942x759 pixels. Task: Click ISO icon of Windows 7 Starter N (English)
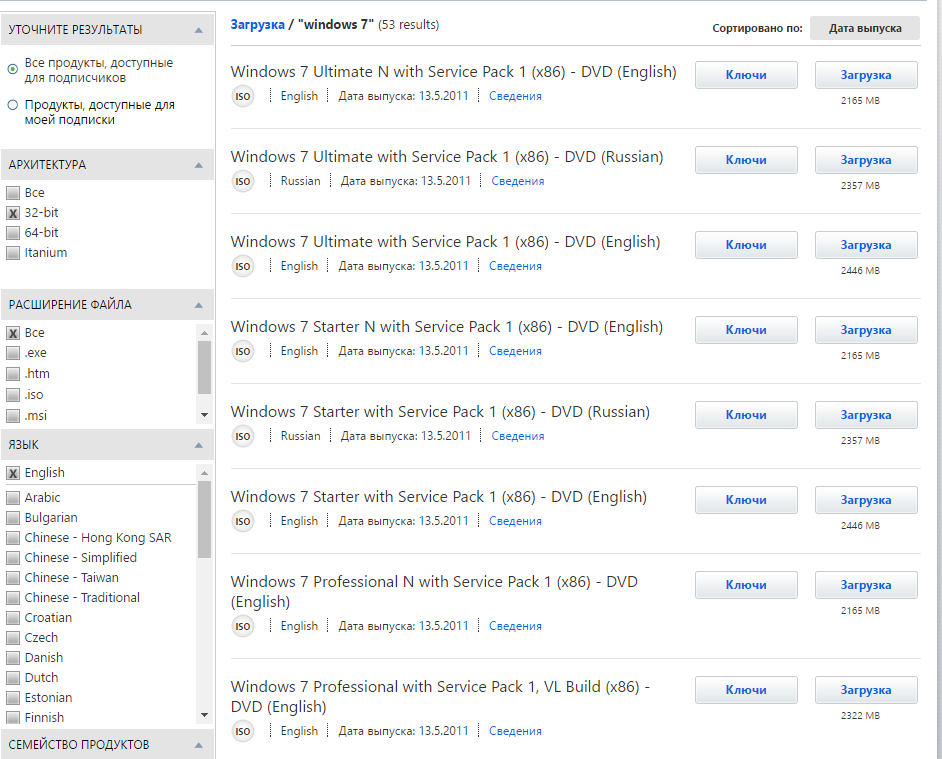tap(243, 352)
